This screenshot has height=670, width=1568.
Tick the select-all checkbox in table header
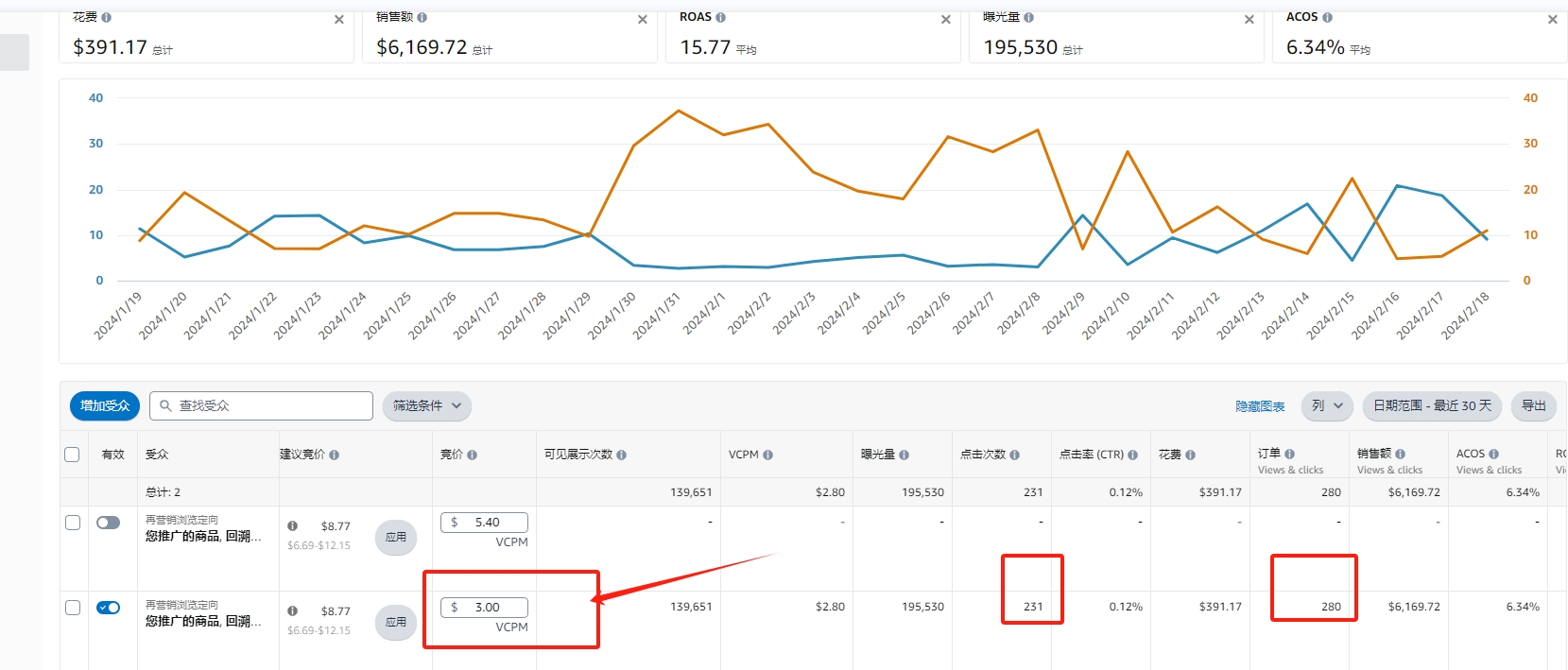click(72, 455)
